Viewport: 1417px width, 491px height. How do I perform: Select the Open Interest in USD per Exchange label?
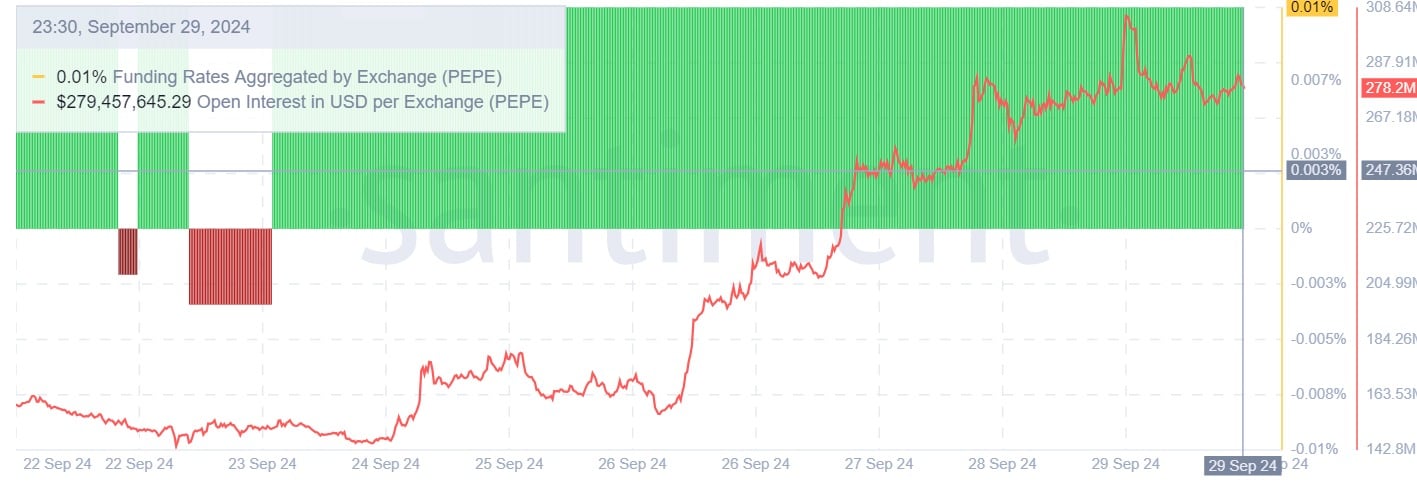tap(372, 102)
